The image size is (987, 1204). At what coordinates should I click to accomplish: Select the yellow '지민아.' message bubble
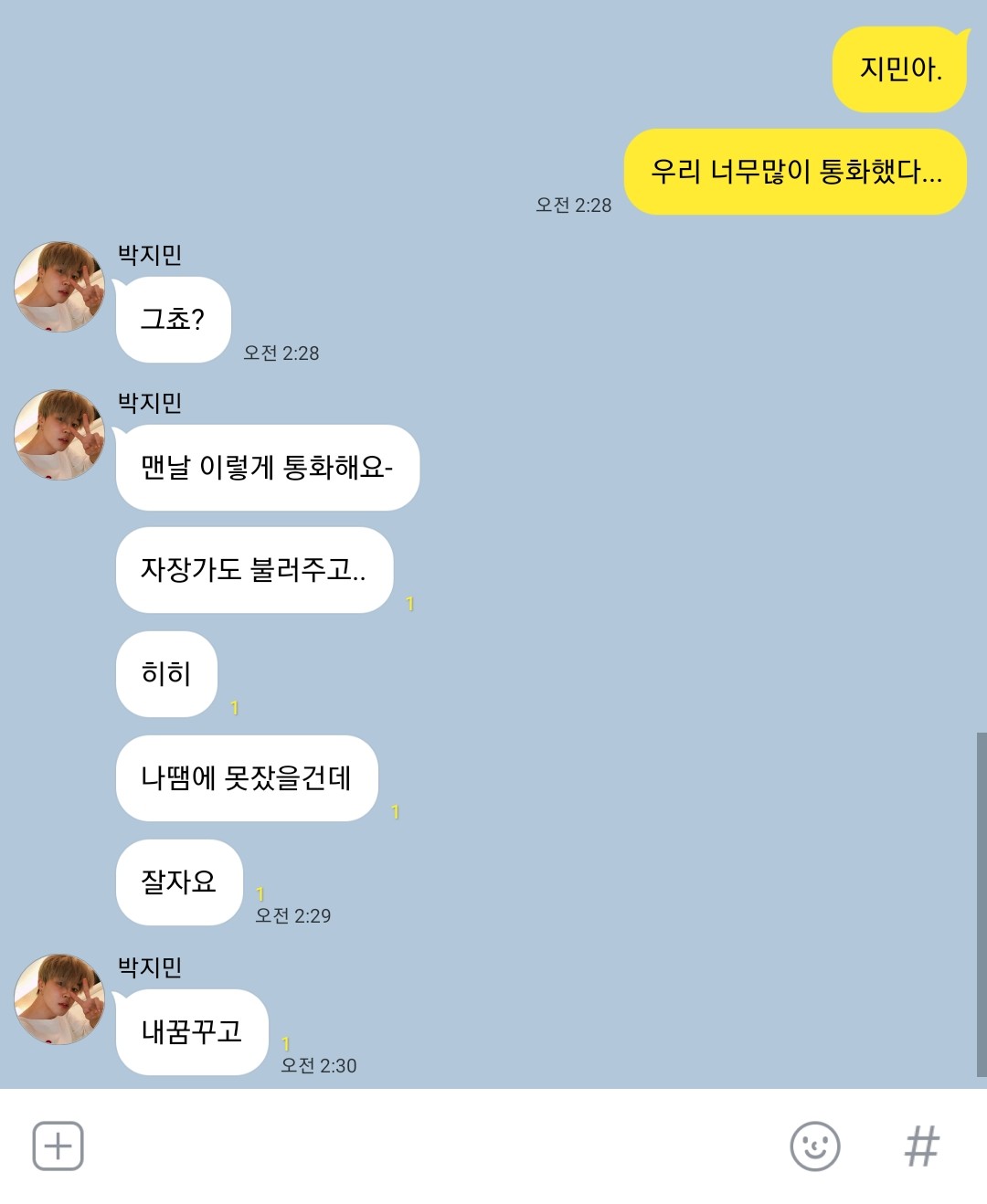click(899, 69)
